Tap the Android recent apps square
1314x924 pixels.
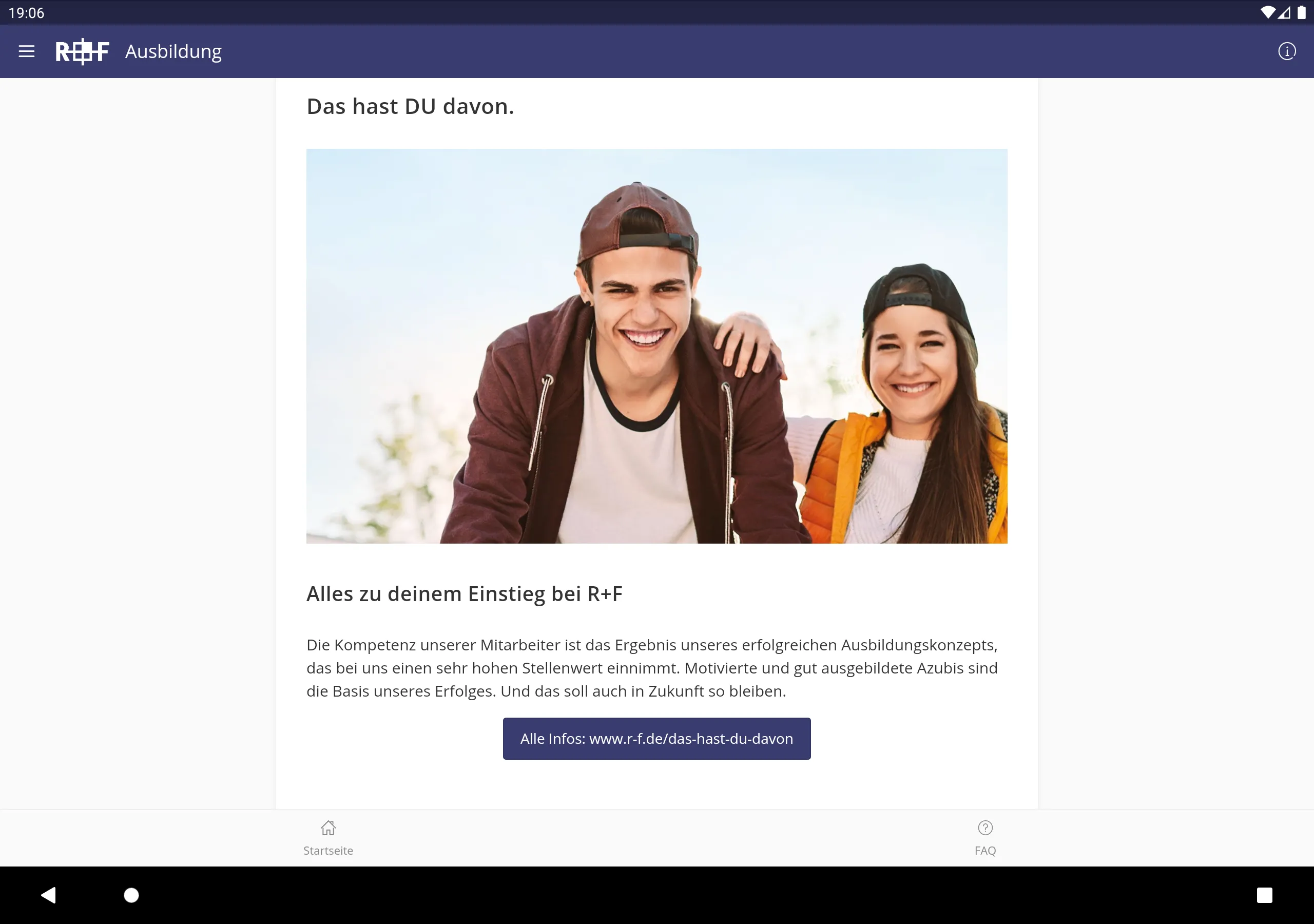(1264, 895)
